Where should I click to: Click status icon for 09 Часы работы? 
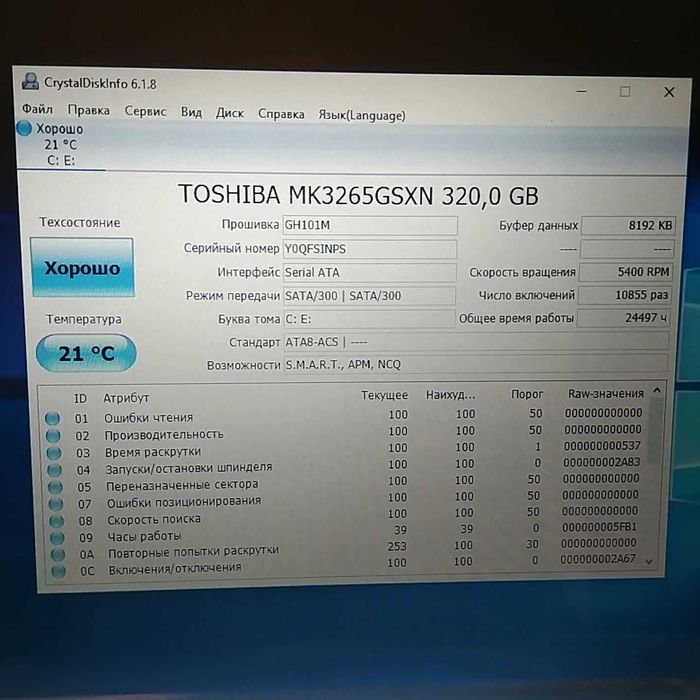[57, 538]
